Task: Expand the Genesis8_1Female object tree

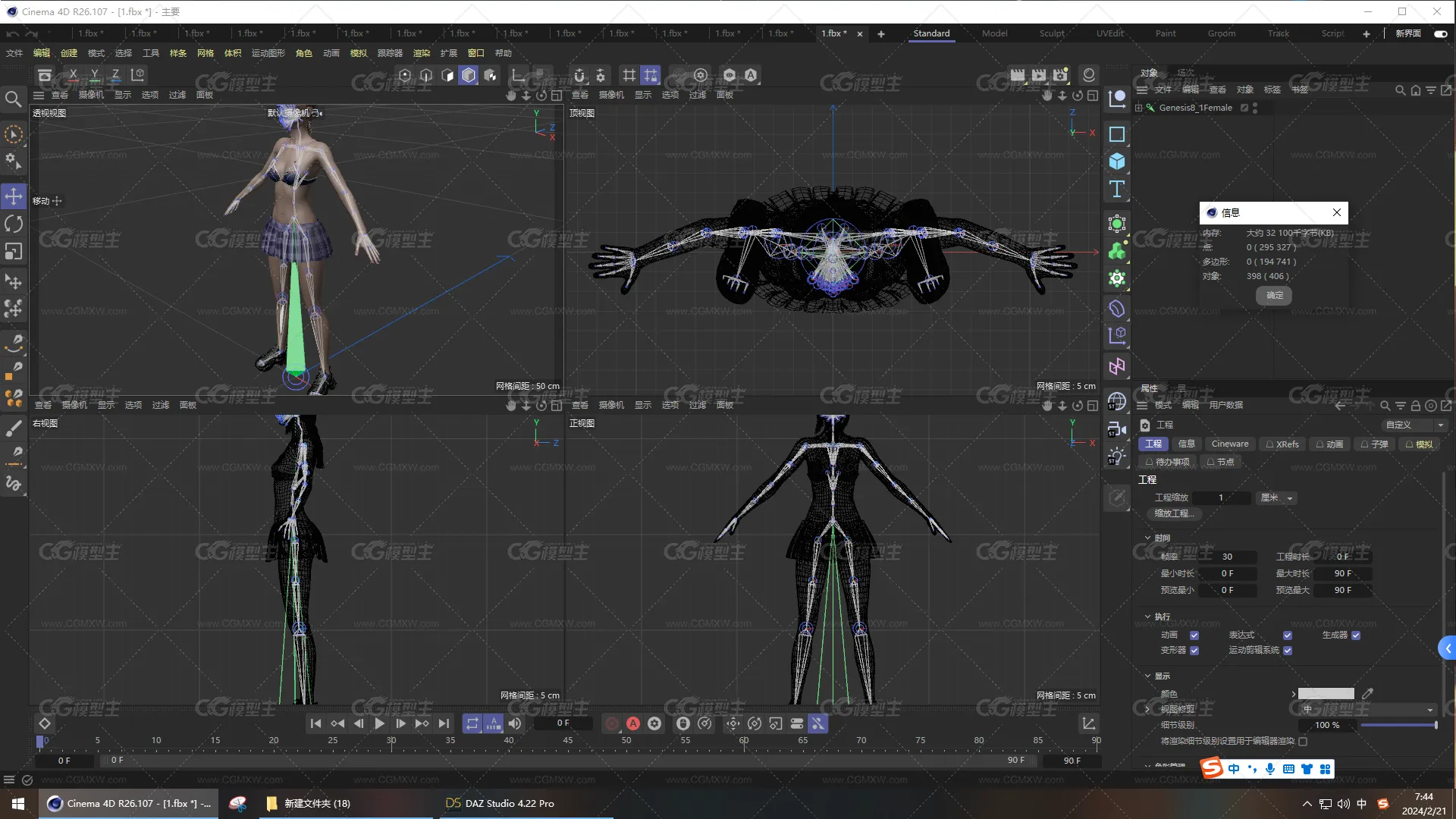Action: pyautogui.click(x=1138, y=108)
